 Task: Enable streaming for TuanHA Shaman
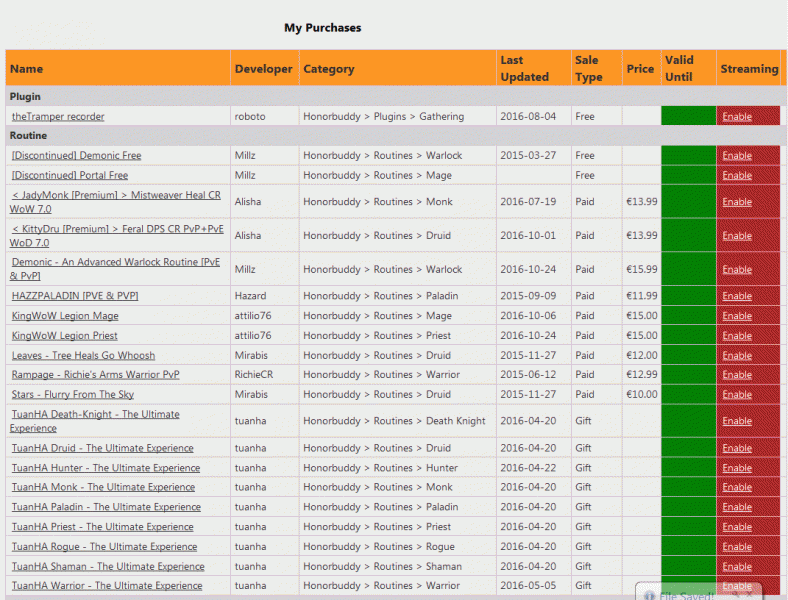(737, 567)
